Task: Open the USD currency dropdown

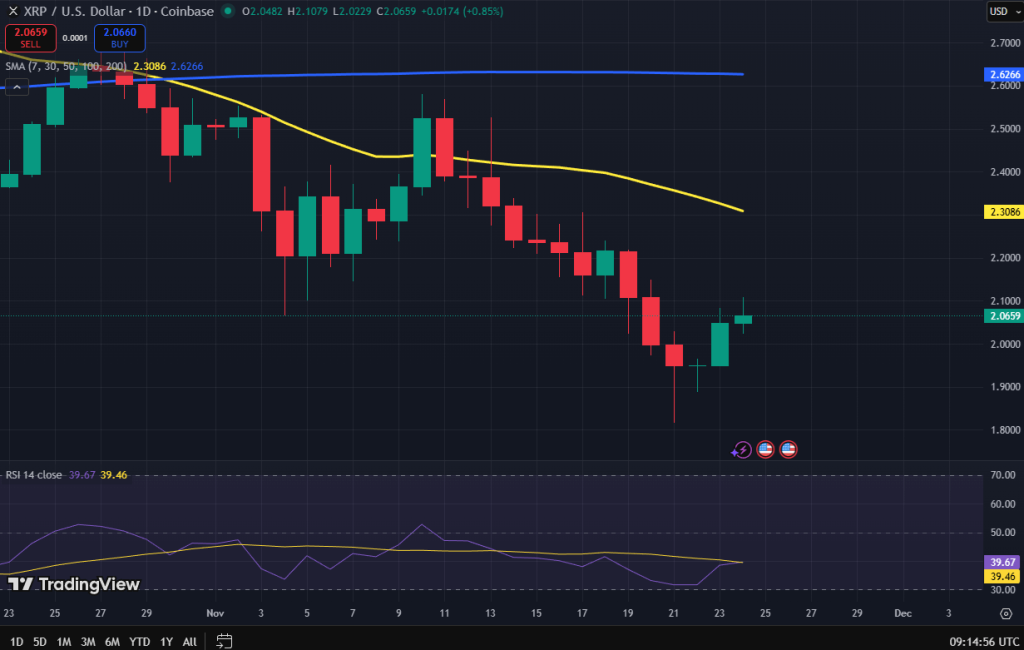Action: click(1000, 11)
